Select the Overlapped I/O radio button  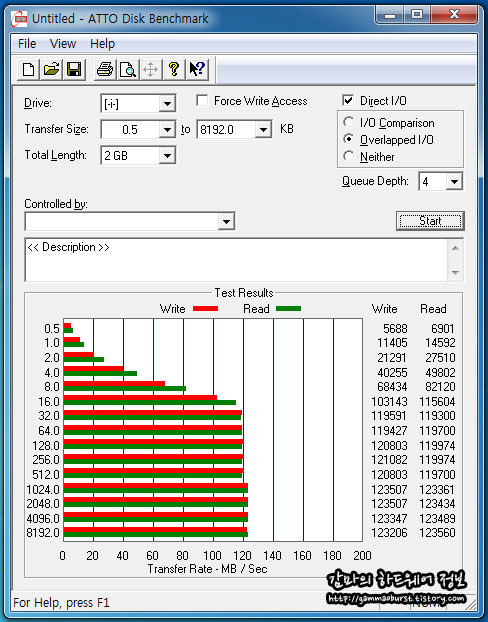(348, 139)
